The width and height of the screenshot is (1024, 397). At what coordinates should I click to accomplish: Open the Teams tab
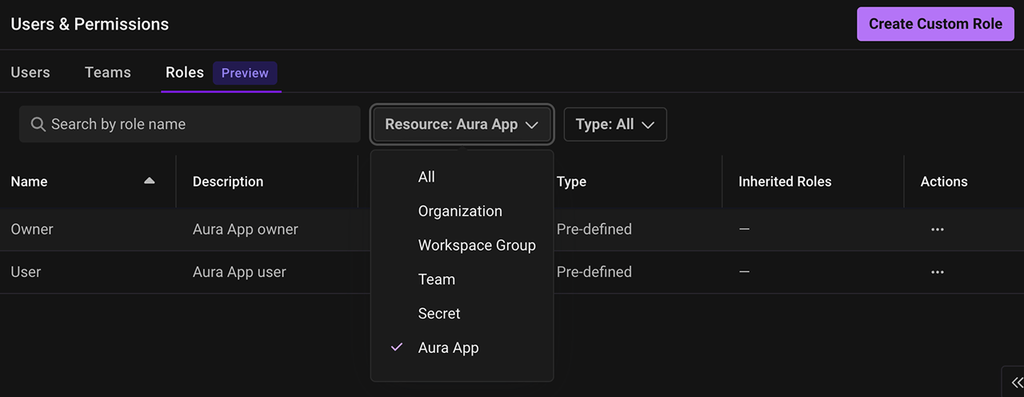pos(108,72)
